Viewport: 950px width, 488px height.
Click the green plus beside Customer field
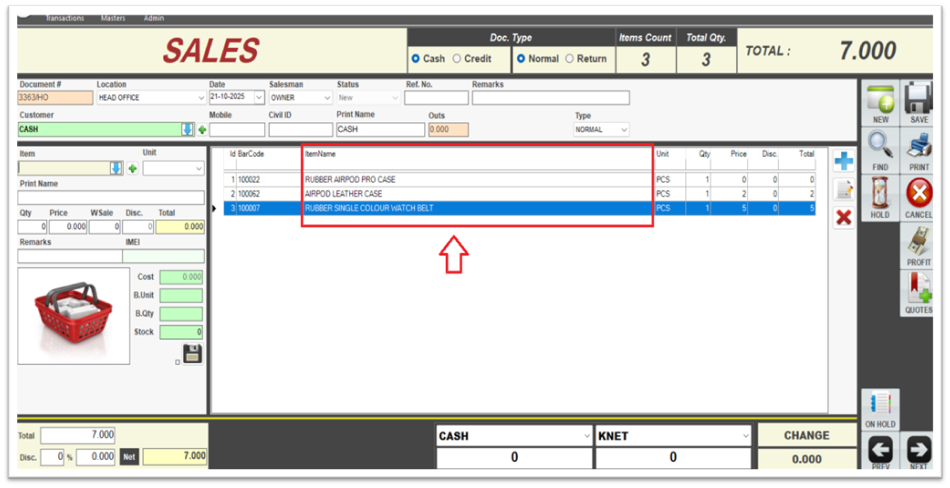[x=202, y=130]
